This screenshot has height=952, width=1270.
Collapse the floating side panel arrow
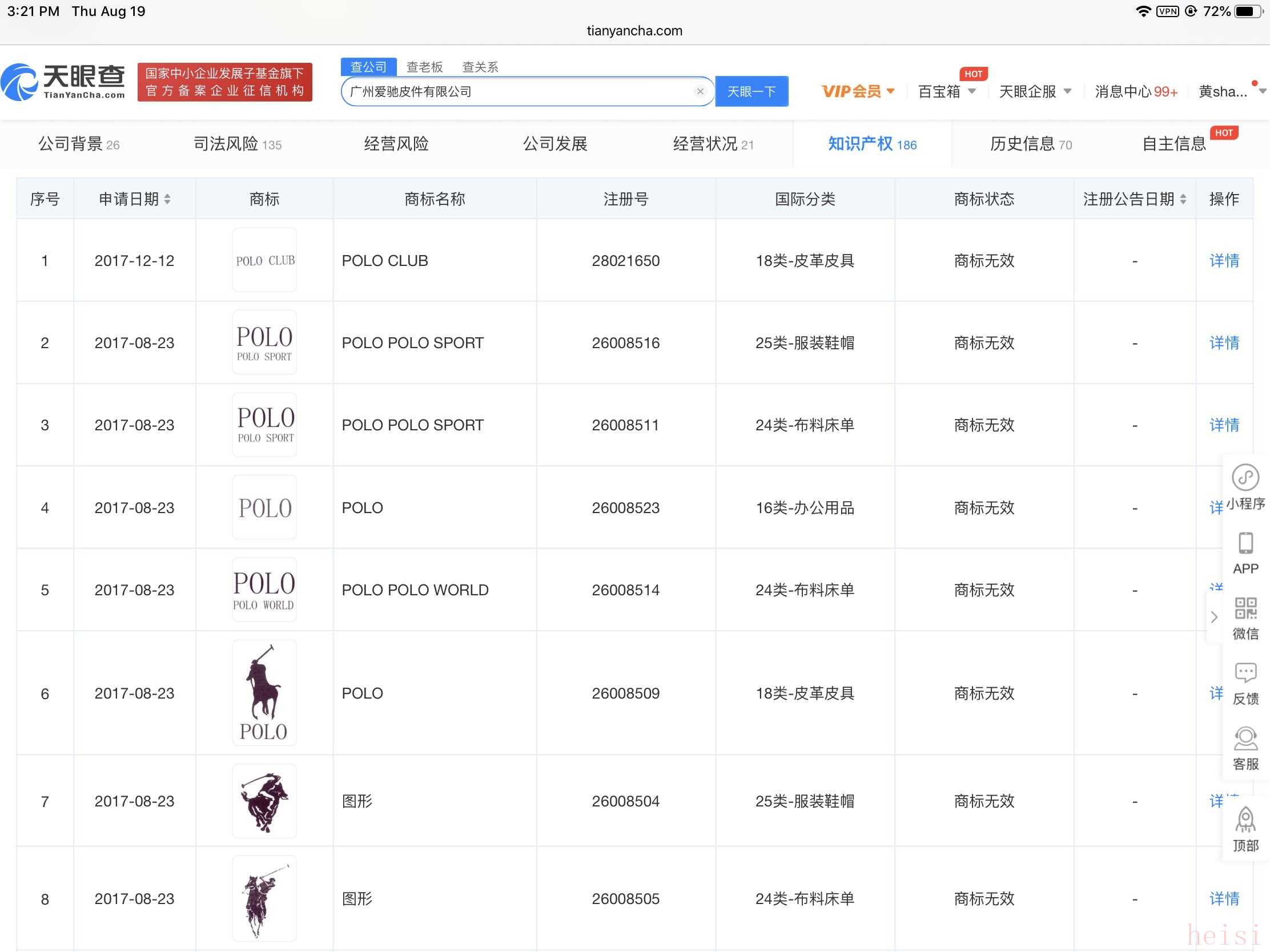[x=1213, y=618]
